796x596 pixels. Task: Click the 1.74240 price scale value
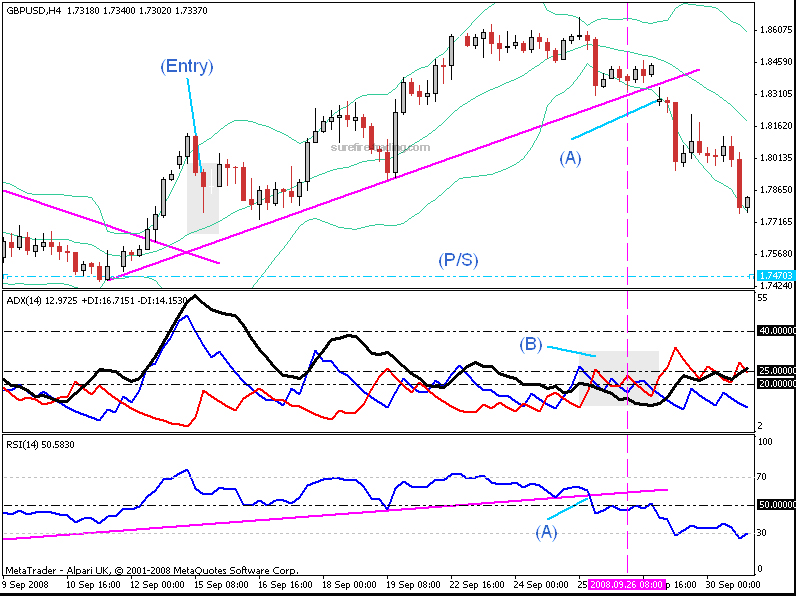[776, 285]
